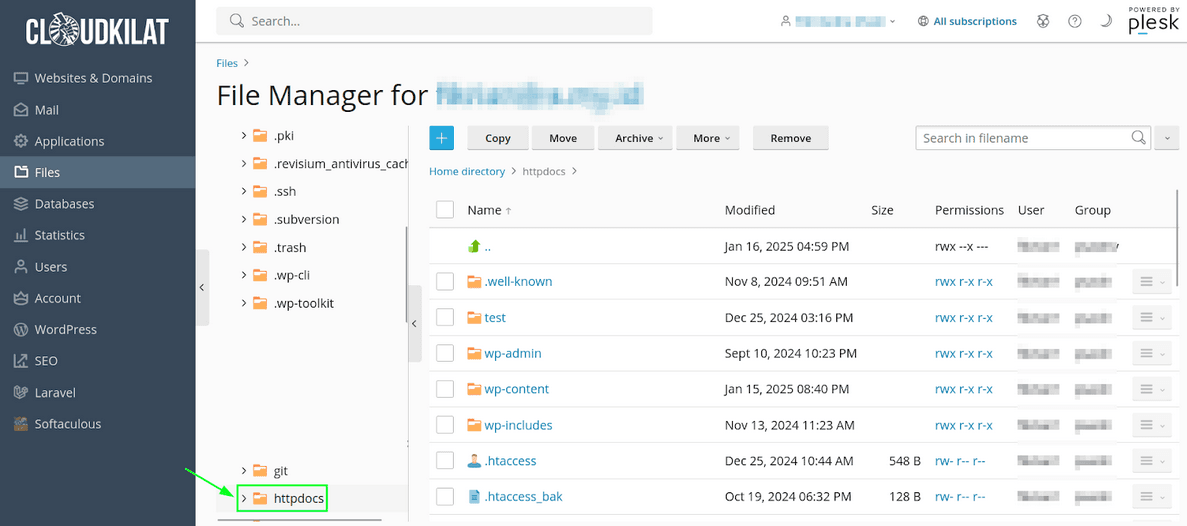Click the .ssh folder icon in tree

[x=260, y=191]
